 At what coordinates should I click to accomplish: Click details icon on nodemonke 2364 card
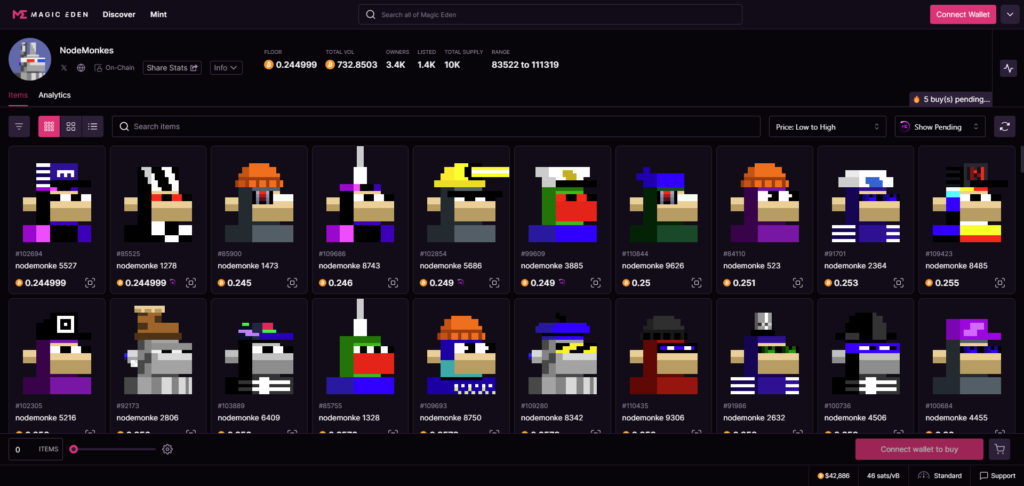[899, 283]
